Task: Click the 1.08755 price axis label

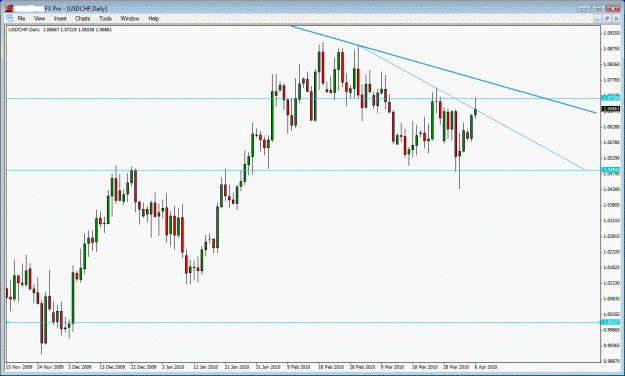Action: [x=611, y=49]
